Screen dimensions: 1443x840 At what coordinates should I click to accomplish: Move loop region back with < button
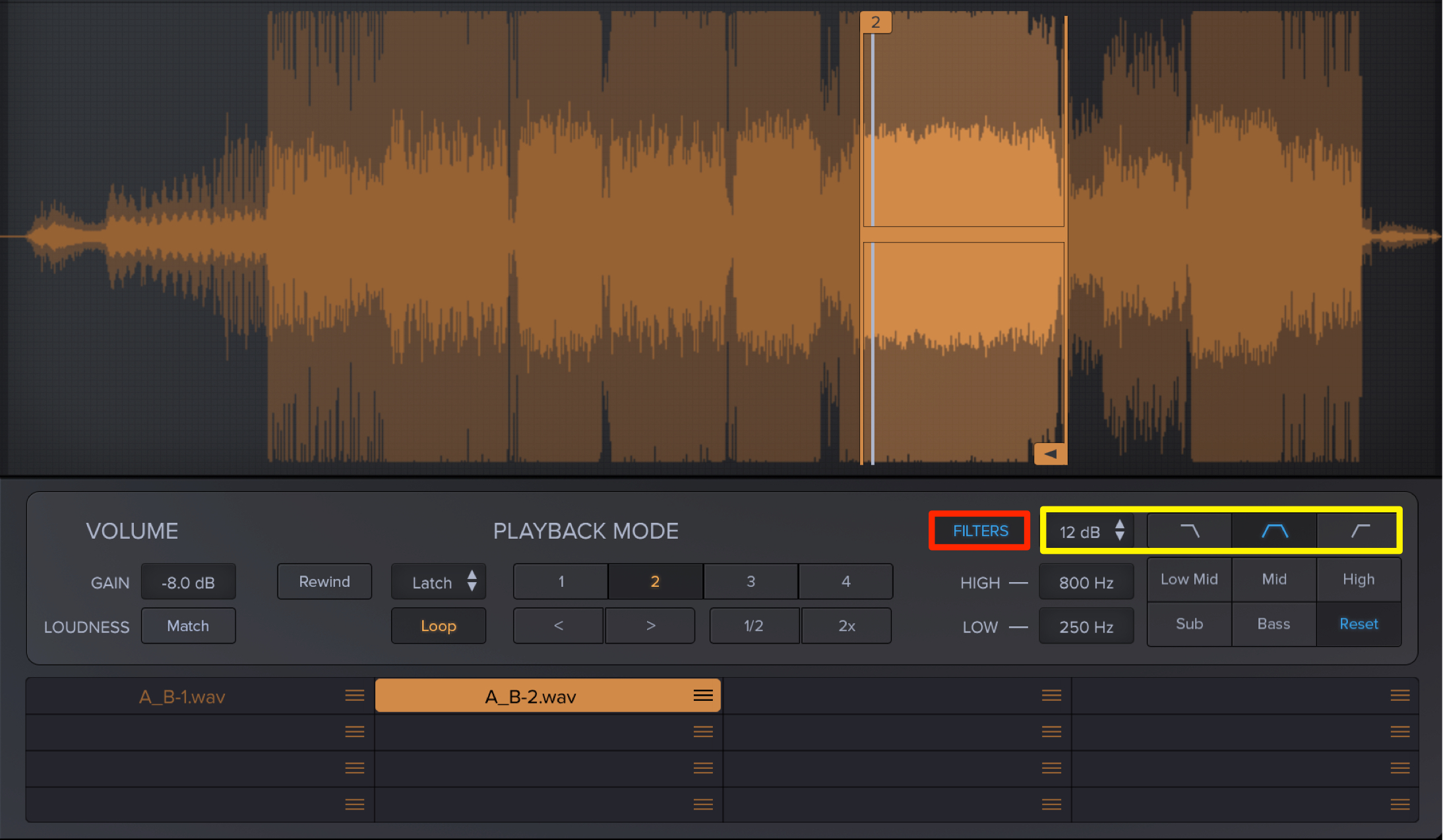coord(558,626)
